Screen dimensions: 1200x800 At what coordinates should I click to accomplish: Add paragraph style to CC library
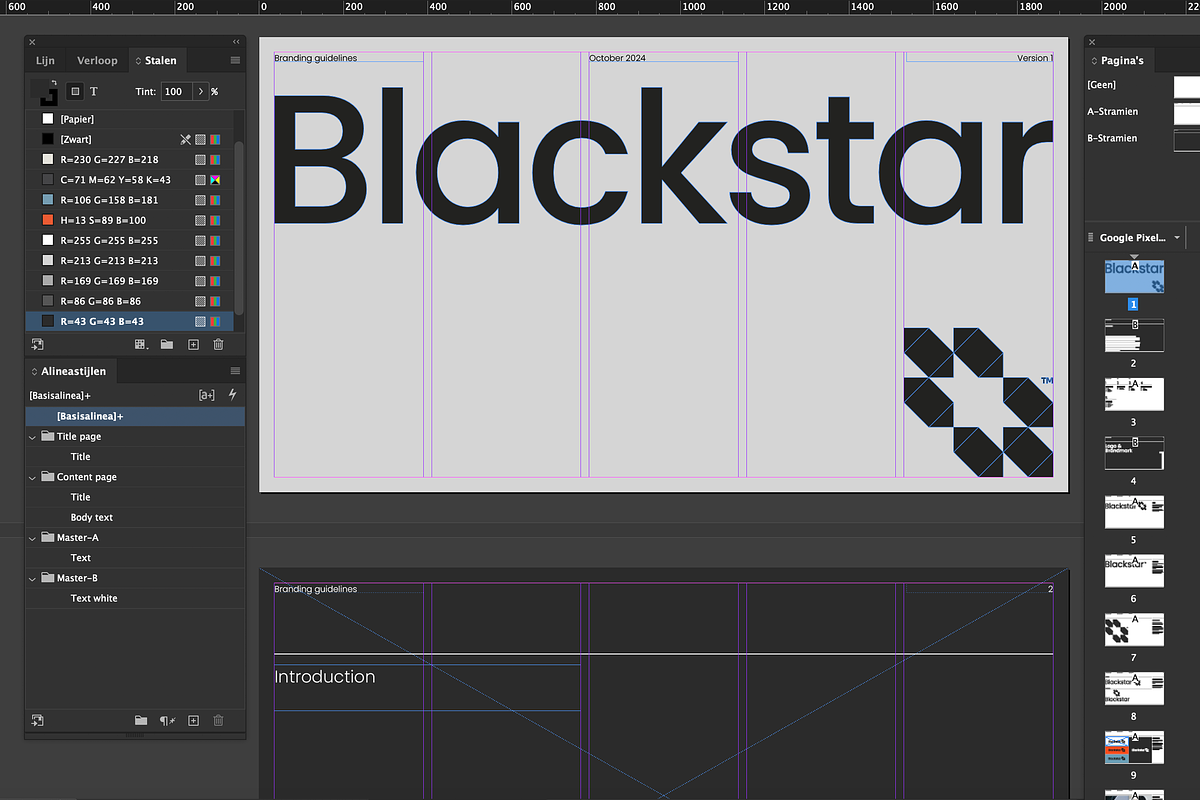pyautogui.click(x=37, y=720)
